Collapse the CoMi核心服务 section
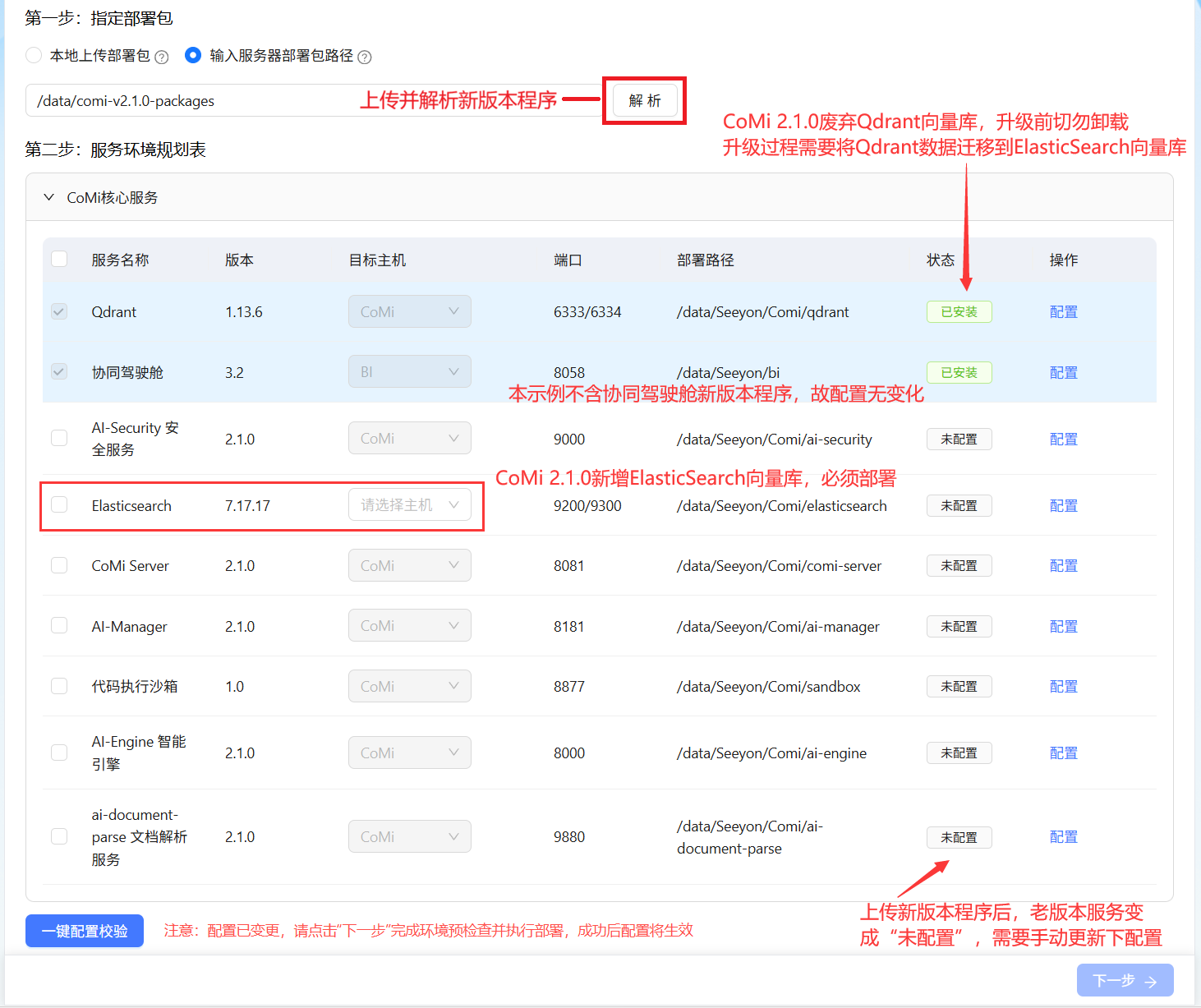Screen dimensions: 1201x1008 pos(49,197)
